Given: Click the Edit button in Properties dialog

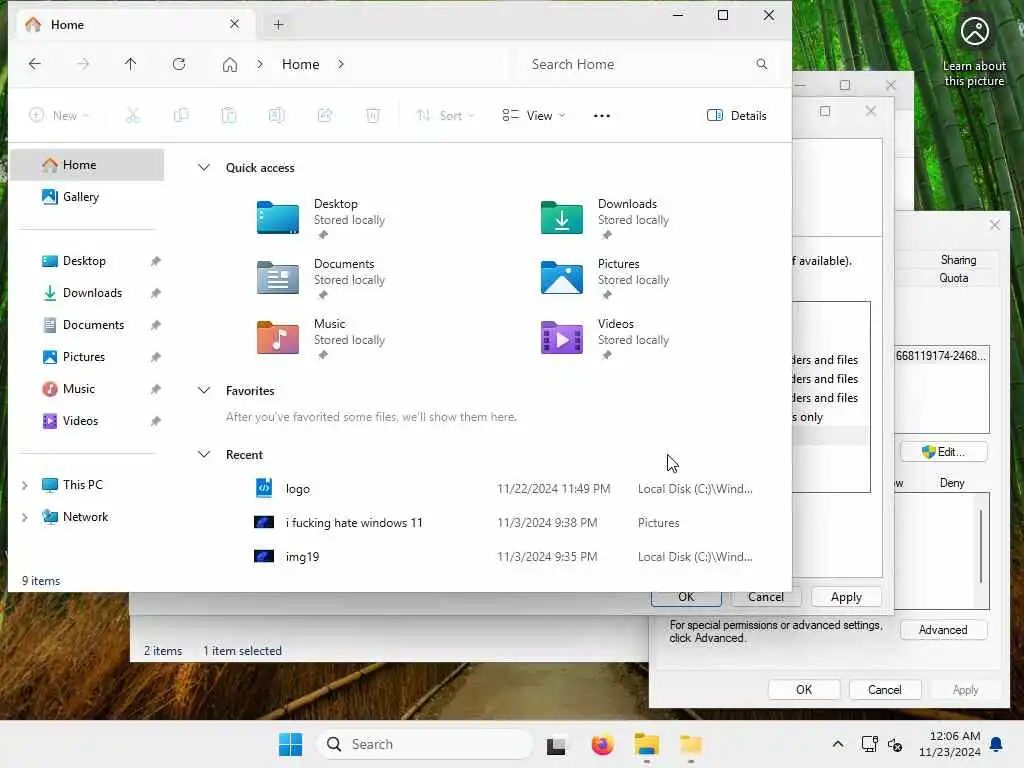Looking at the screenshot, I should click(944, 452).
